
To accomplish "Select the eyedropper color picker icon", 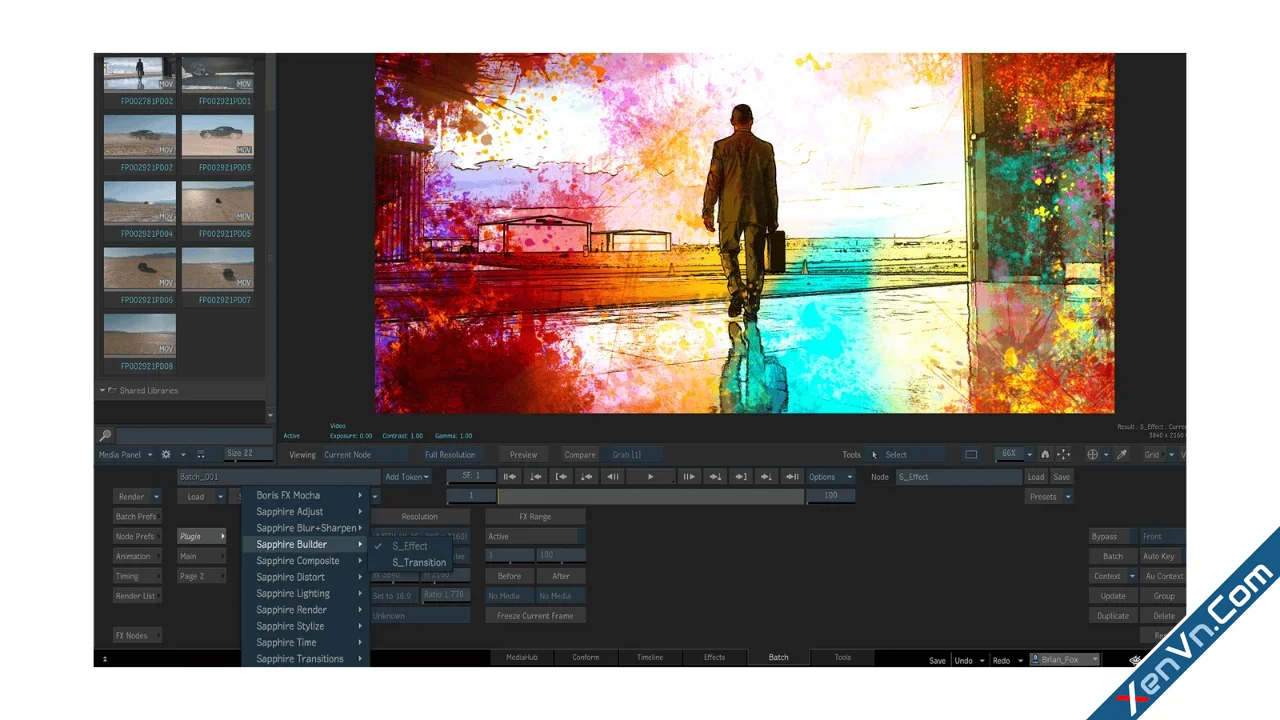I will coord(1122,455).
